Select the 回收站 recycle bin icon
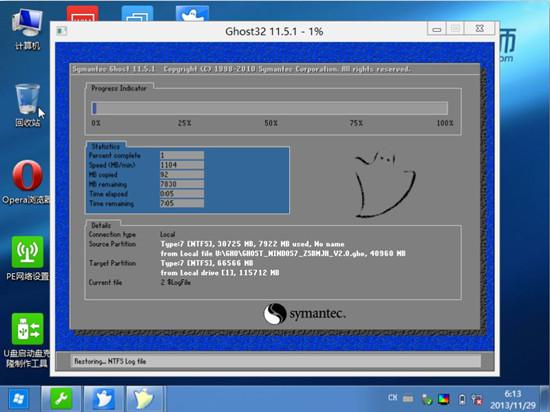The height and width of the screenshot is (412, 550). 27,104
